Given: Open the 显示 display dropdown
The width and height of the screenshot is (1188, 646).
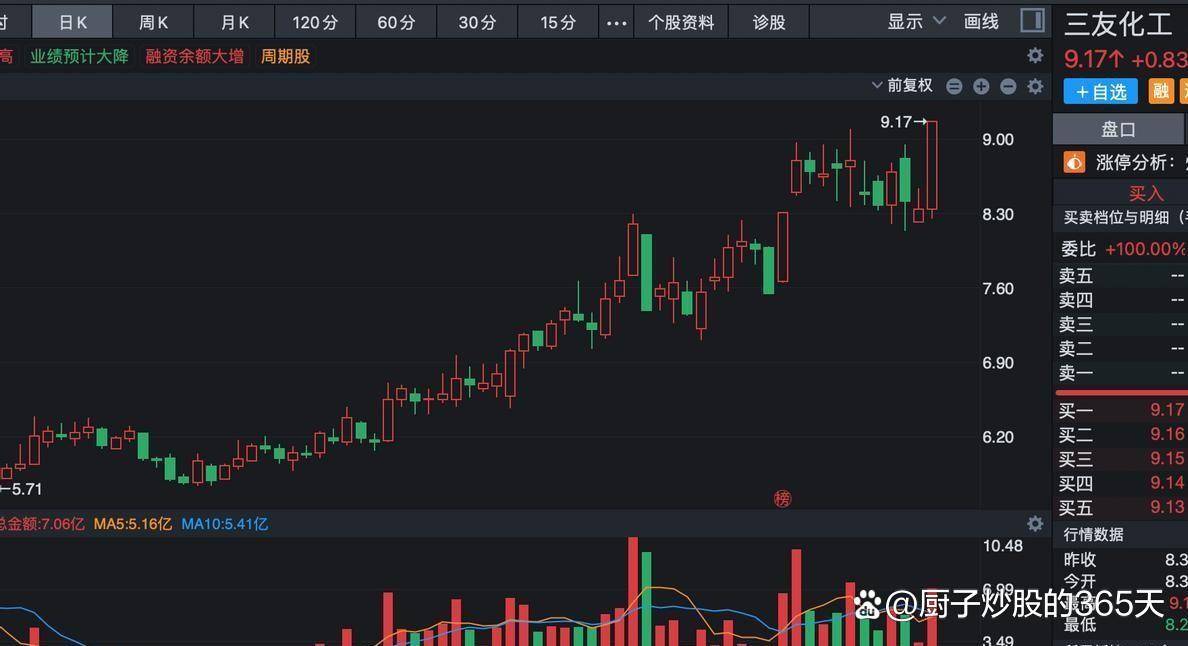Looking at the screenshot, I should (916, 21).
